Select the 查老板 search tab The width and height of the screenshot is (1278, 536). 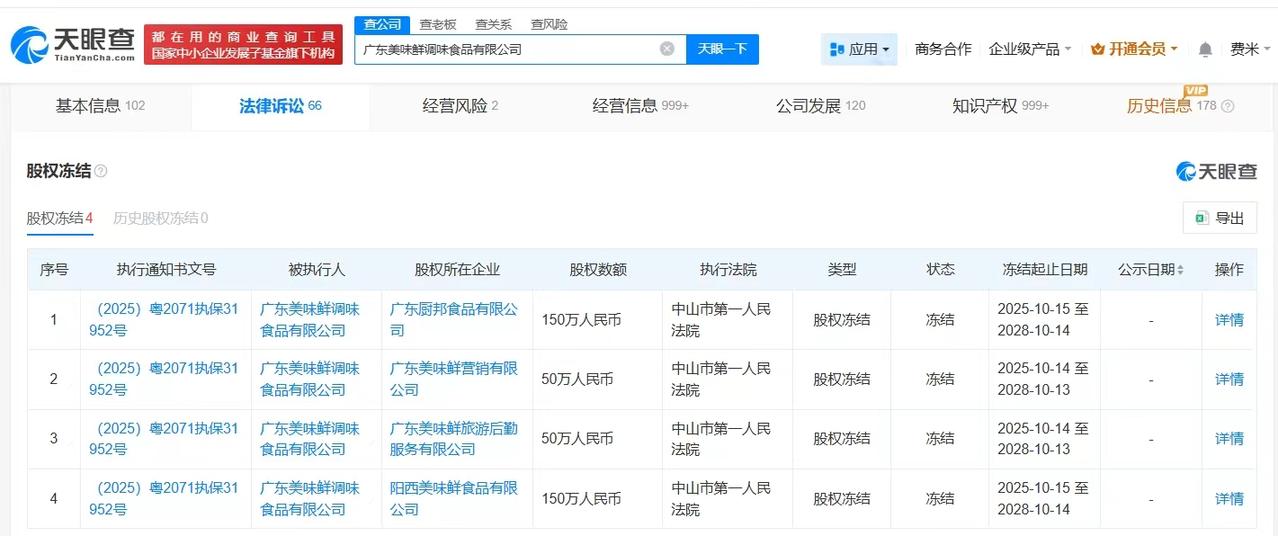[x=438, y=24]
